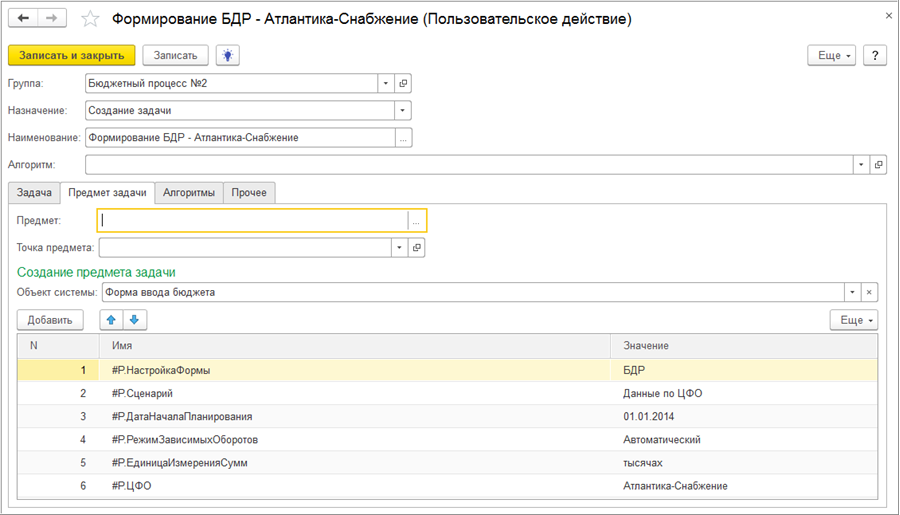The height and width of the screenshot is (515, 900).
Task: Open help with the question mark button
Action: click(874, 56)
